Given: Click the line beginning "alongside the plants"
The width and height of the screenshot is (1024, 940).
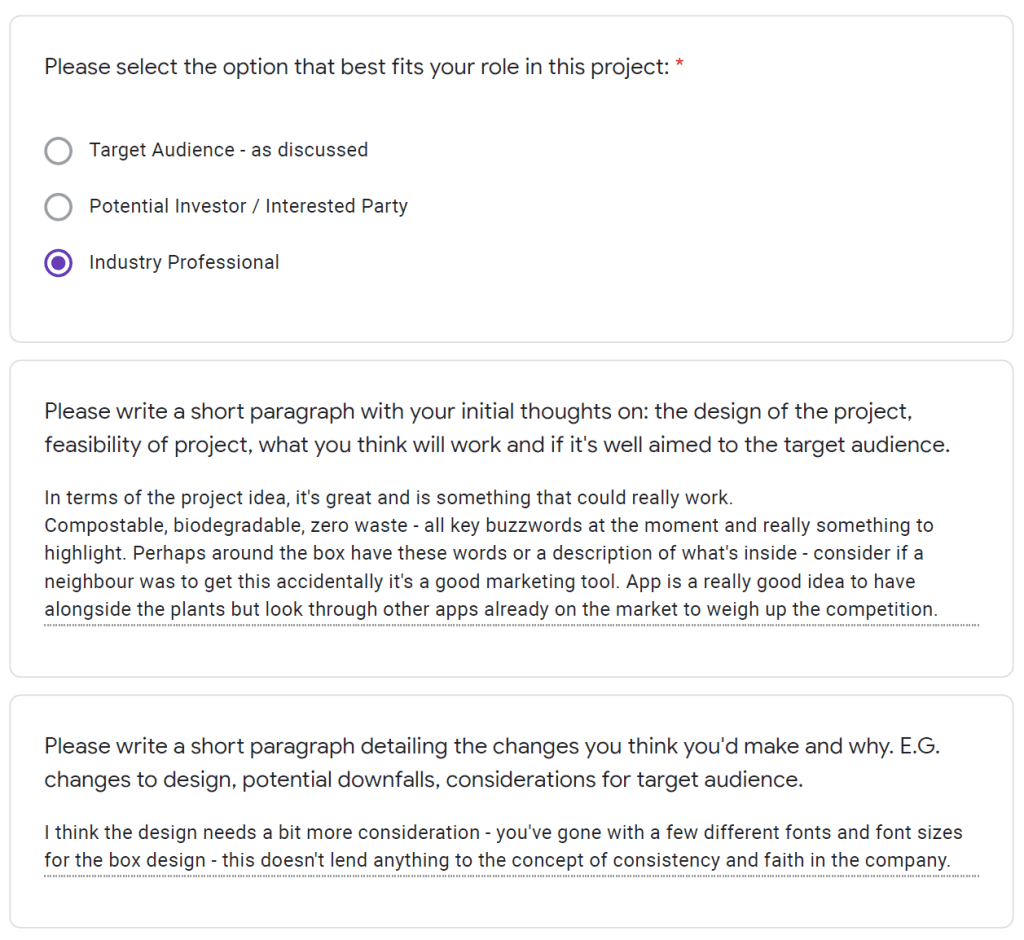Looking at the screenshot, I should tap(490, 609).
